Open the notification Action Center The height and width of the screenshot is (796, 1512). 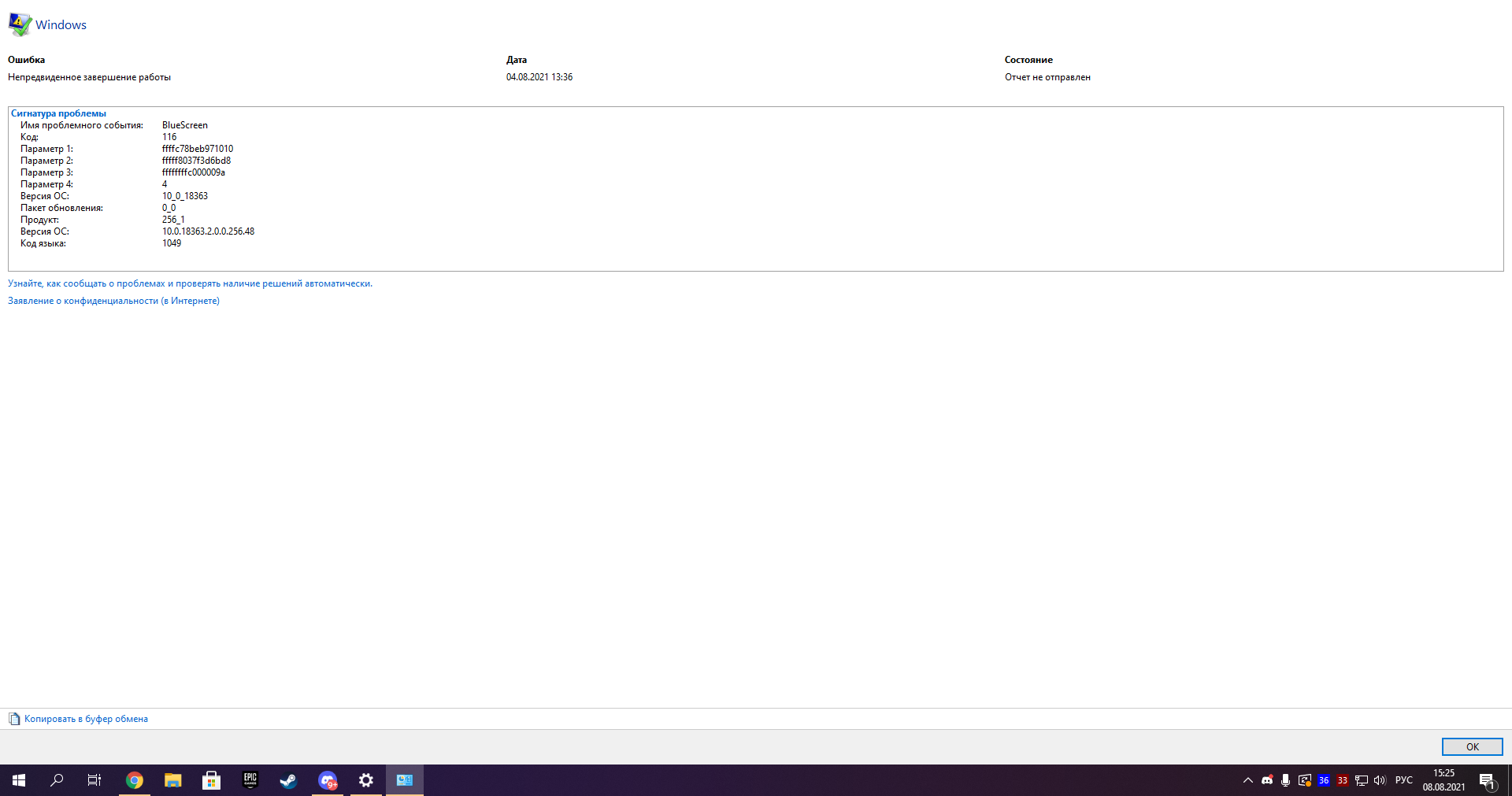tap(1487, 780)
